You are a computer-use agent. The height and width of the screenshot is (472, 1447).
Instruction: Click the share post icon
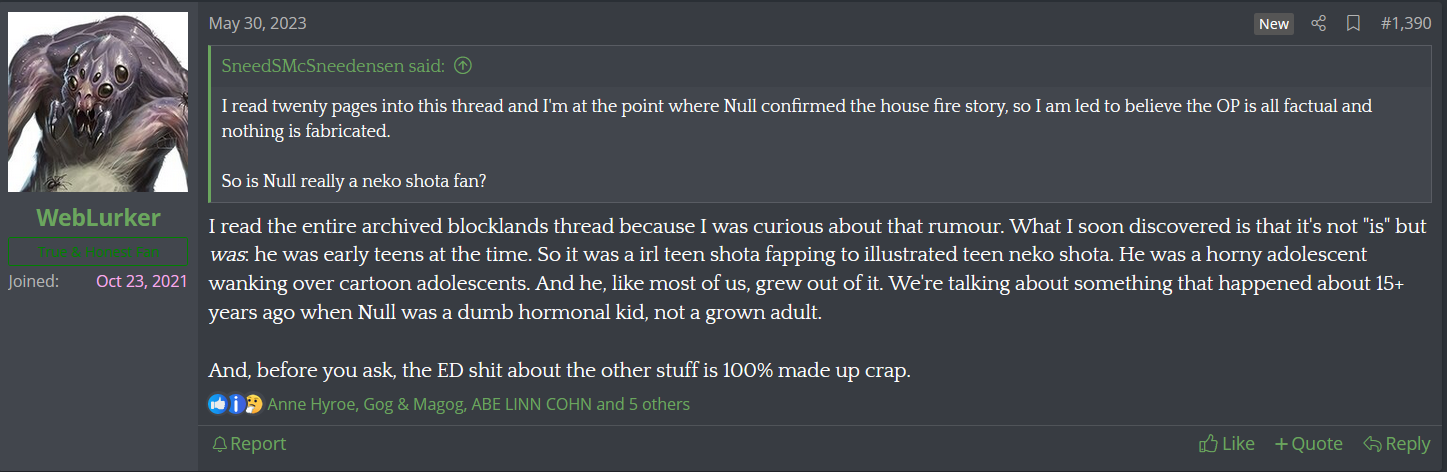click(x=1318, y=23)
